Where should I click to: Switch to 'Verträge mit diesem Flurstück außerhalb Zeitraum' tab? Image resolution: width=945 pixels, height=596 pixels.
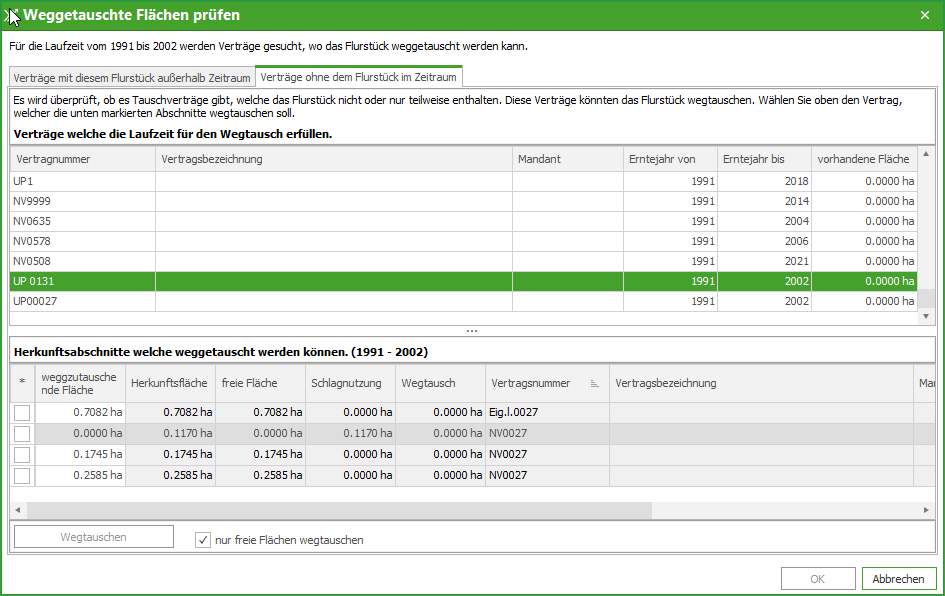(x=132, y=77)
